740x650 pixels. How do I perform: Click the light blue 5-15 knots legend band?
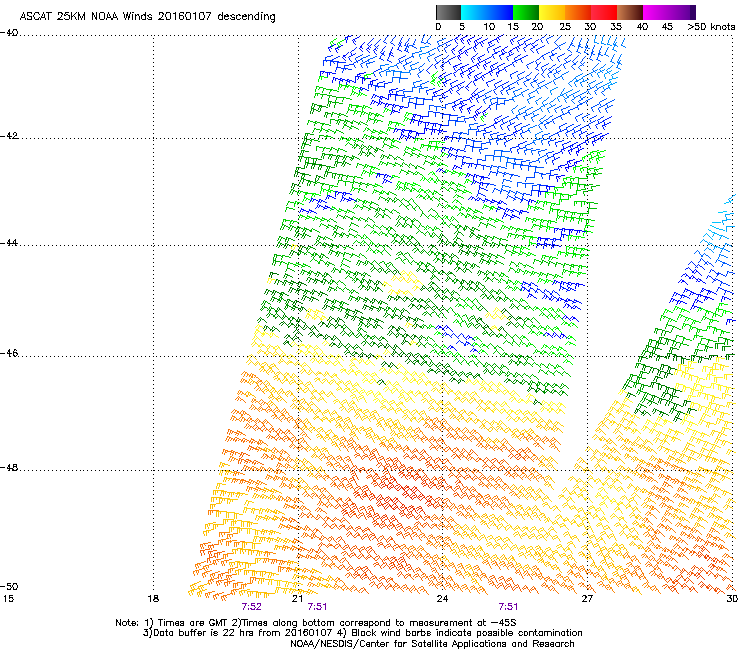click(487, 12)
